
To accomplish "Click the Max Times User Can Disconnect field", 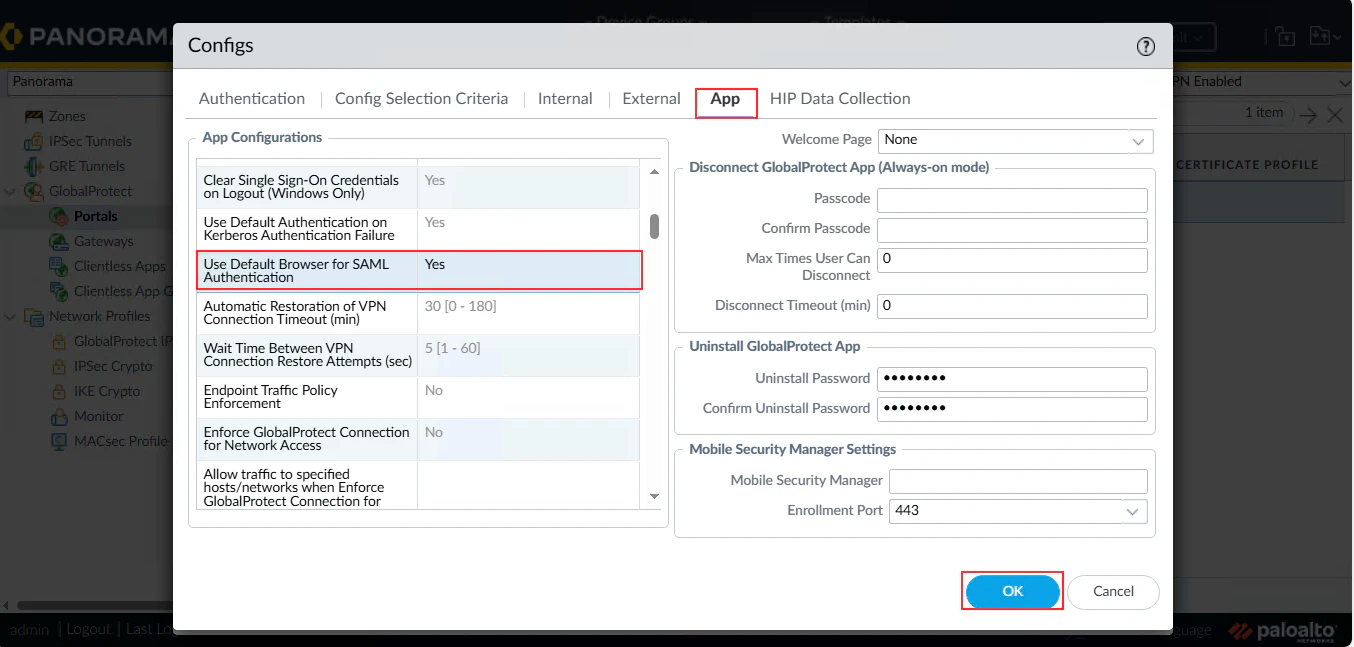I will click(1012, 260).
